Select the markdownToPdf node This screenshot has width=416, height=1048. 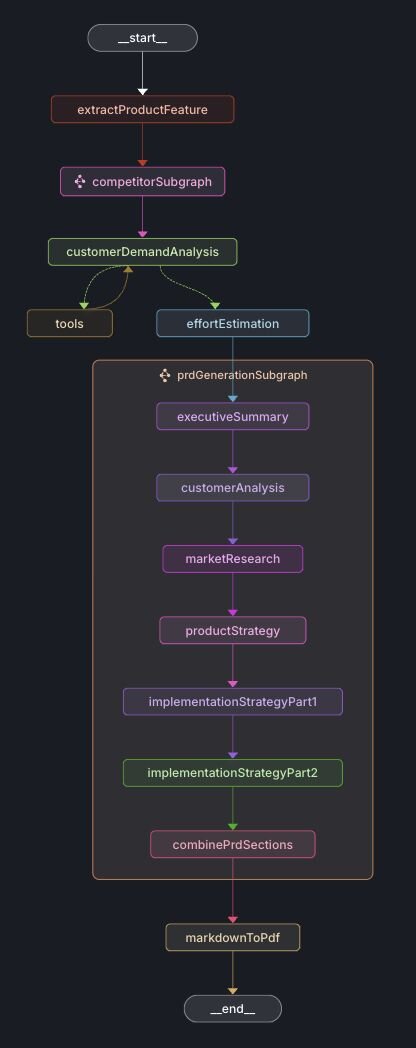click(233, 937)
